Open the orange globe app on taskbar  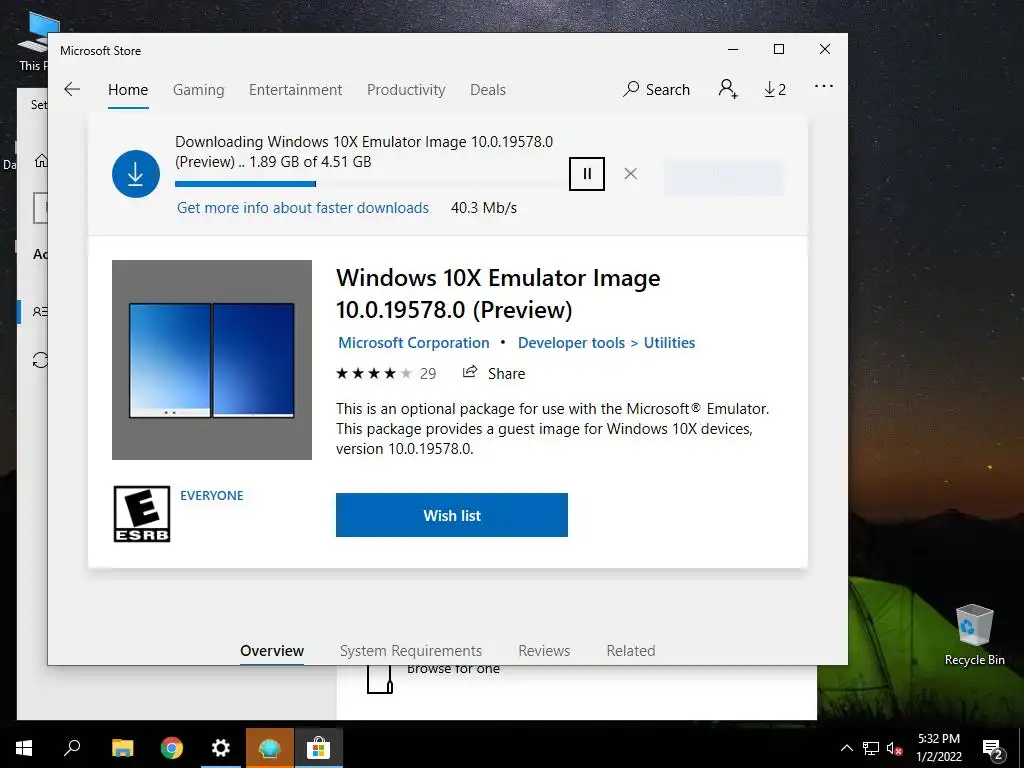(270, 748)
